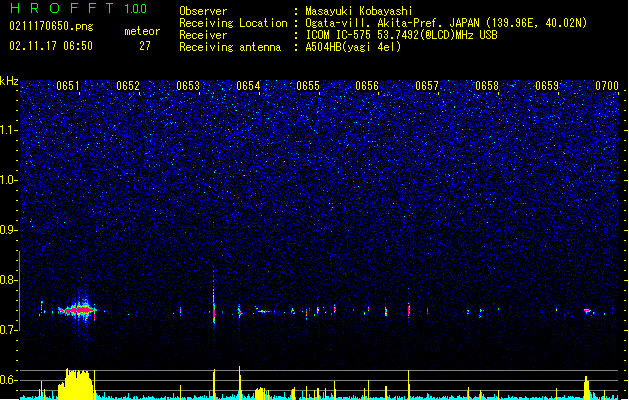
Task: Click the meteor echo just before 0700
Action: (x=587, y=311)
